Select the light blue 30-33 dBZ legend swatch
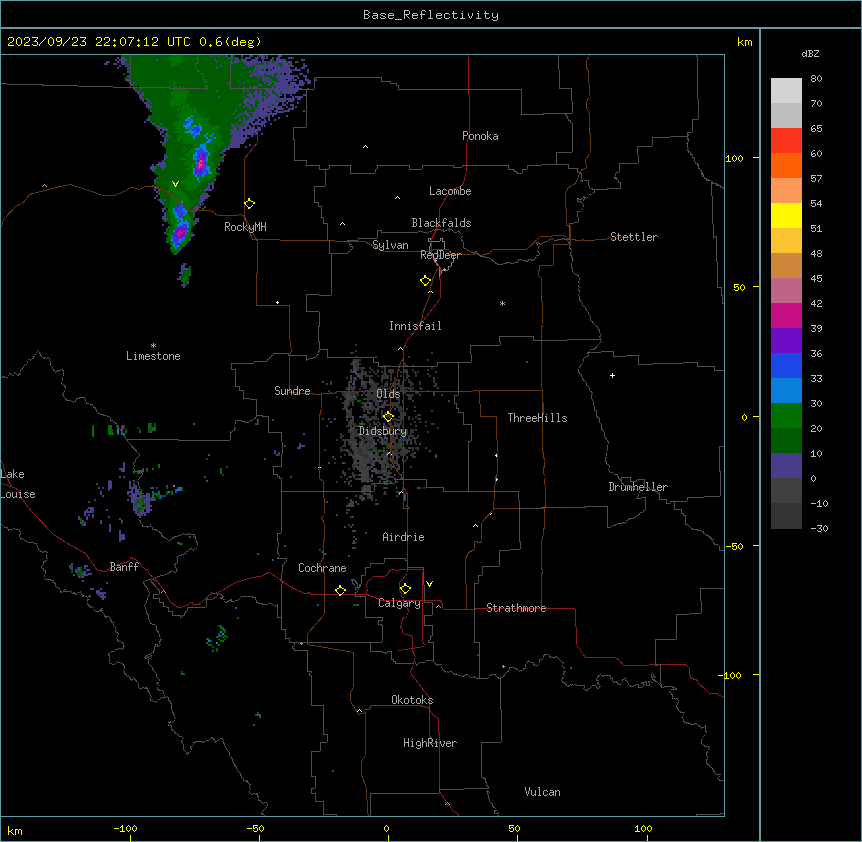 coord(786,390)
